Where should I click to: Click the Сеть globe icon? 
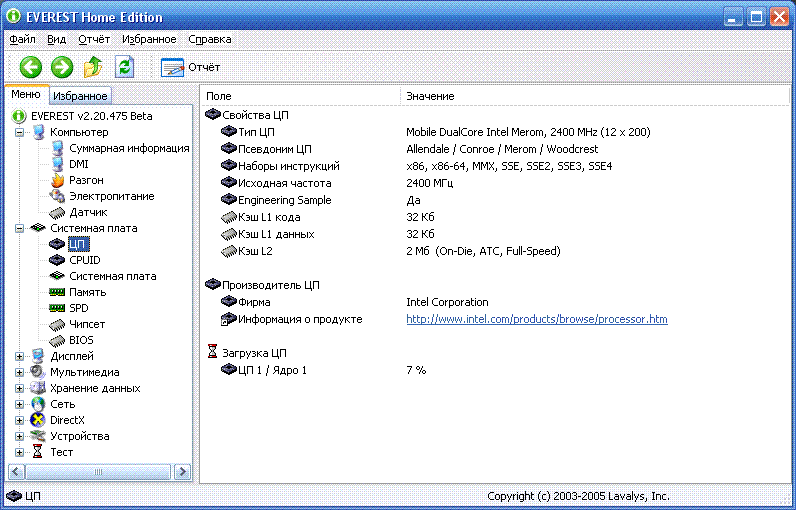pyautogui.click(x=38, y=404)
